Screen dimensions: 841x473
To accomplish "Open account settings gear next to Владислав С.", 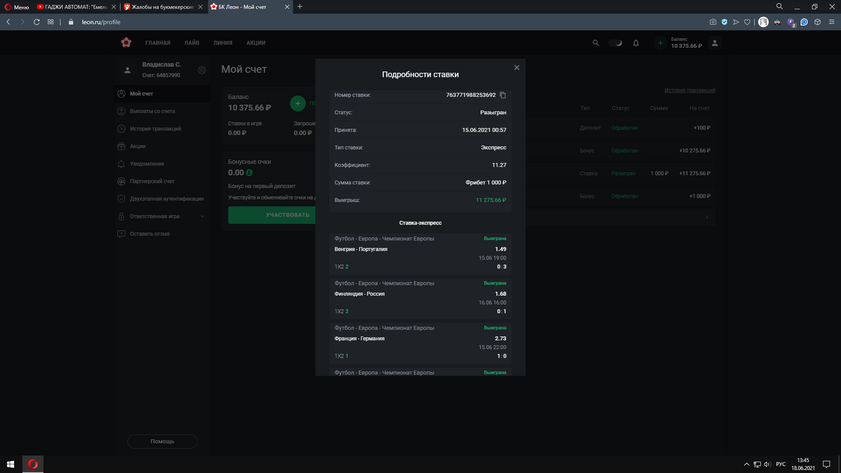I will [x=202, y=70].
